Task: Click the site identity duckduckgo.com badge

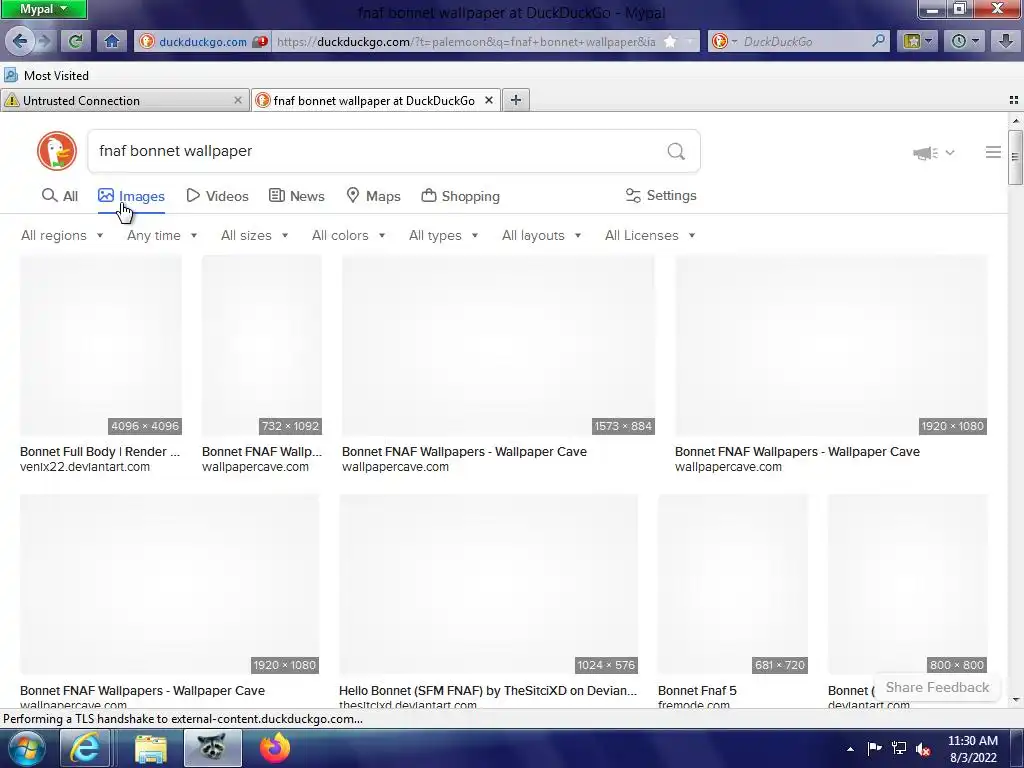Action: 203,41
